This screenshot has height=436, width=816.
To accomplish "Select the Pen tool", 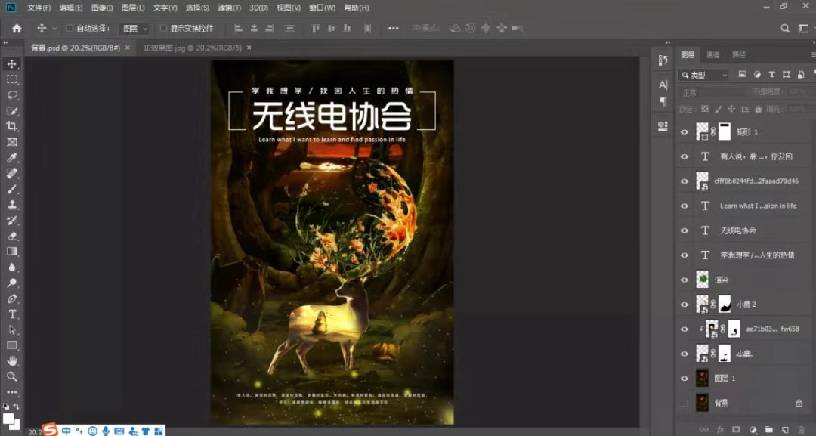I will coord(12,299).
